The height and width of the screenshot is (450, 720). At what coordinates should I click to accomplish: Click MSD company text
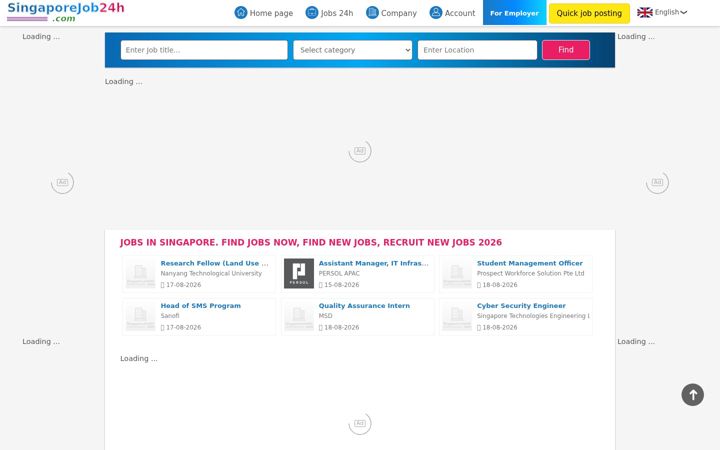tap(326, 316)
